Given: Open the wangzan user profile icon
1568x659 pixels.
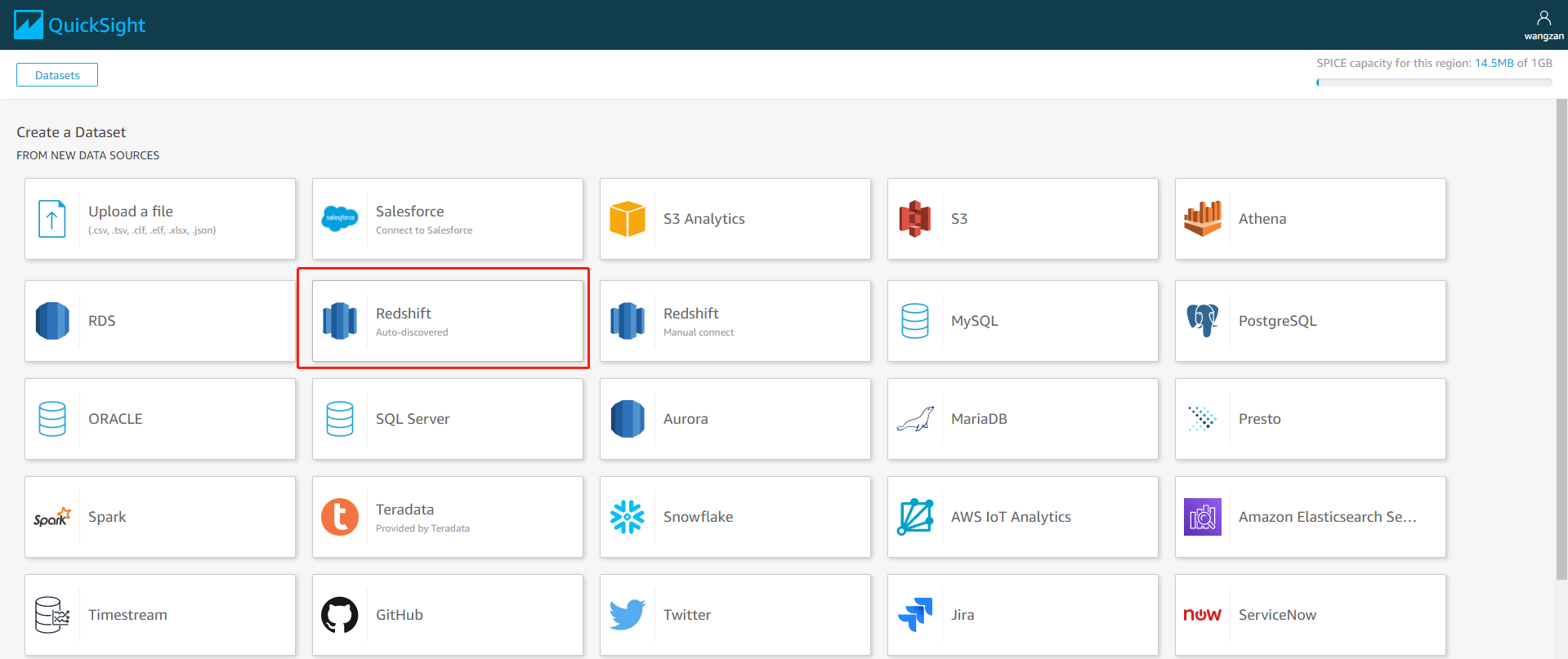Looking at the screenshot, I should [x=1543, y=18].
